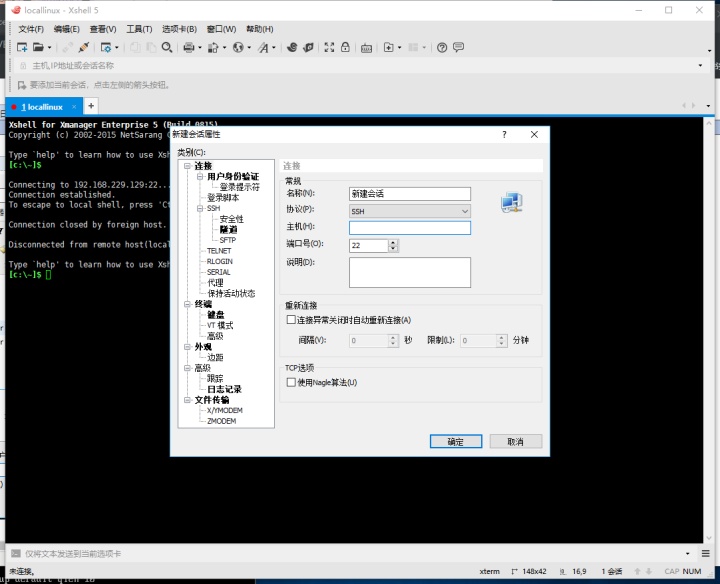Click the Font 'A' icon in toolbar
Screen dimensions: 720x584
pos(263,47)
